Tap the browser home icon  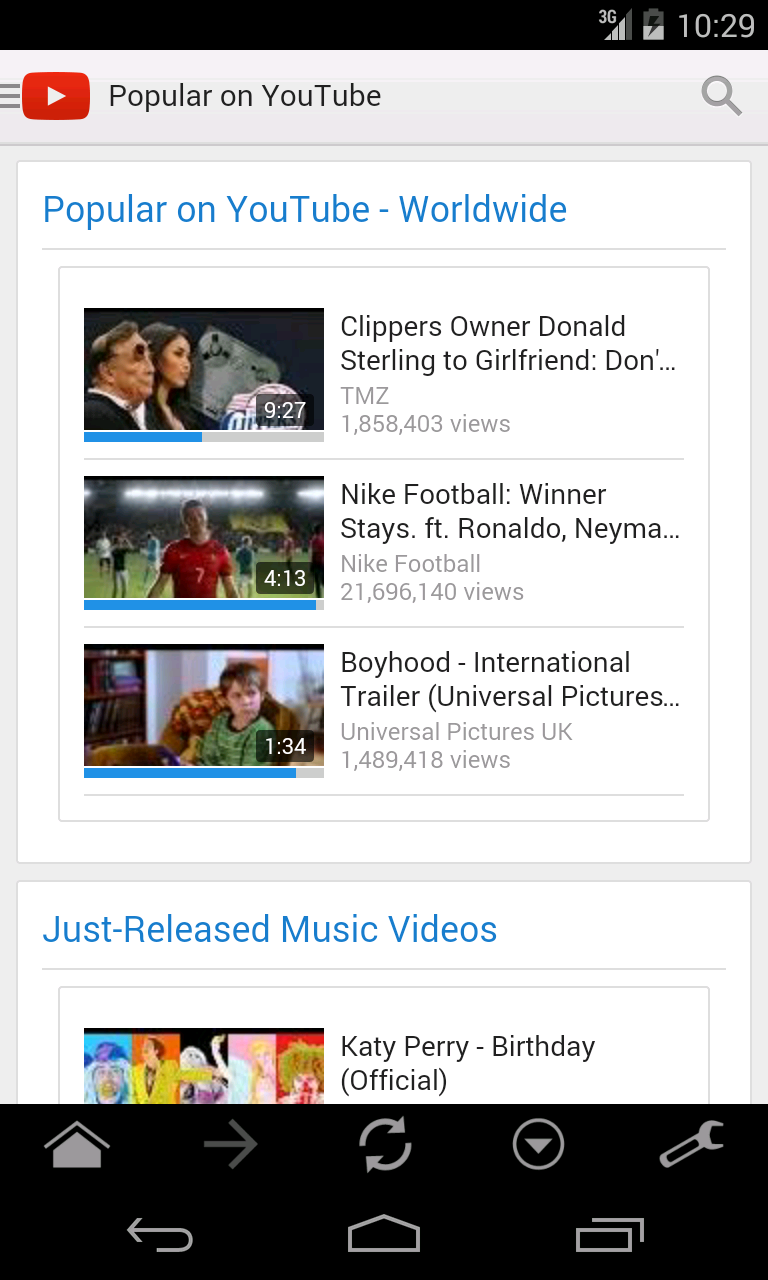click(x=77, y=1145)
